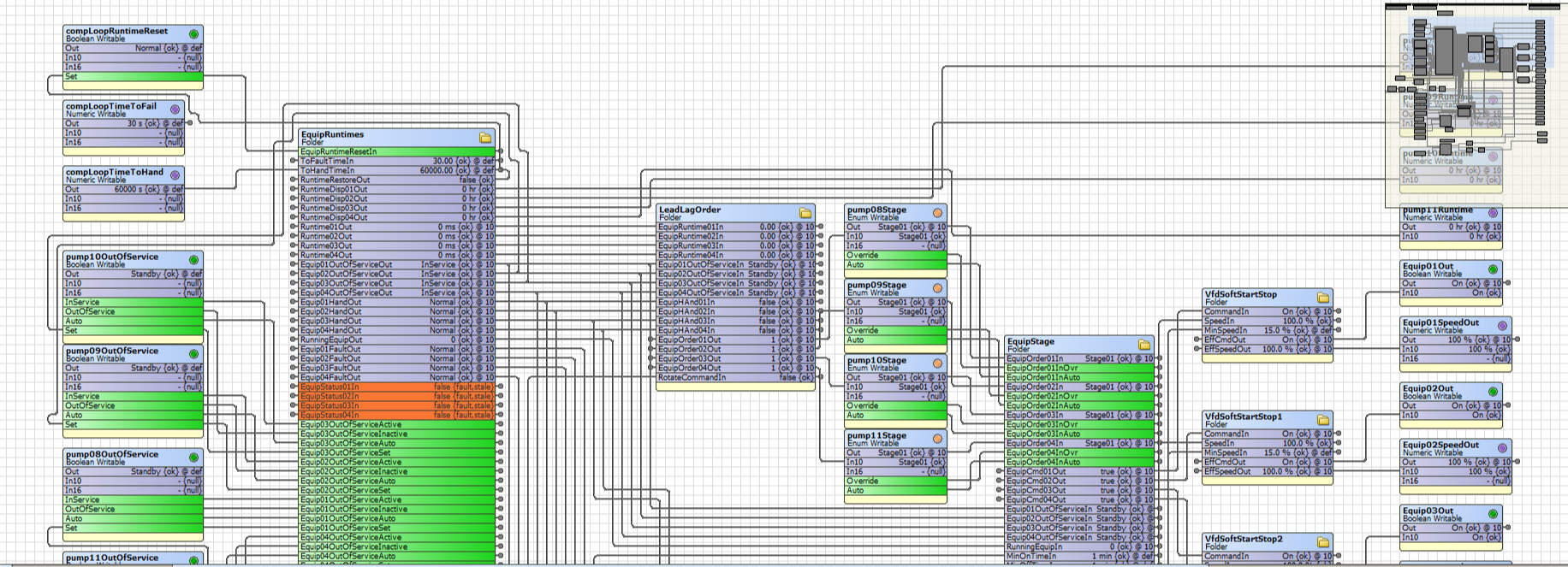
Task: Click the green boolean icon on pump09OutOfService
Action: pos(194,354)
